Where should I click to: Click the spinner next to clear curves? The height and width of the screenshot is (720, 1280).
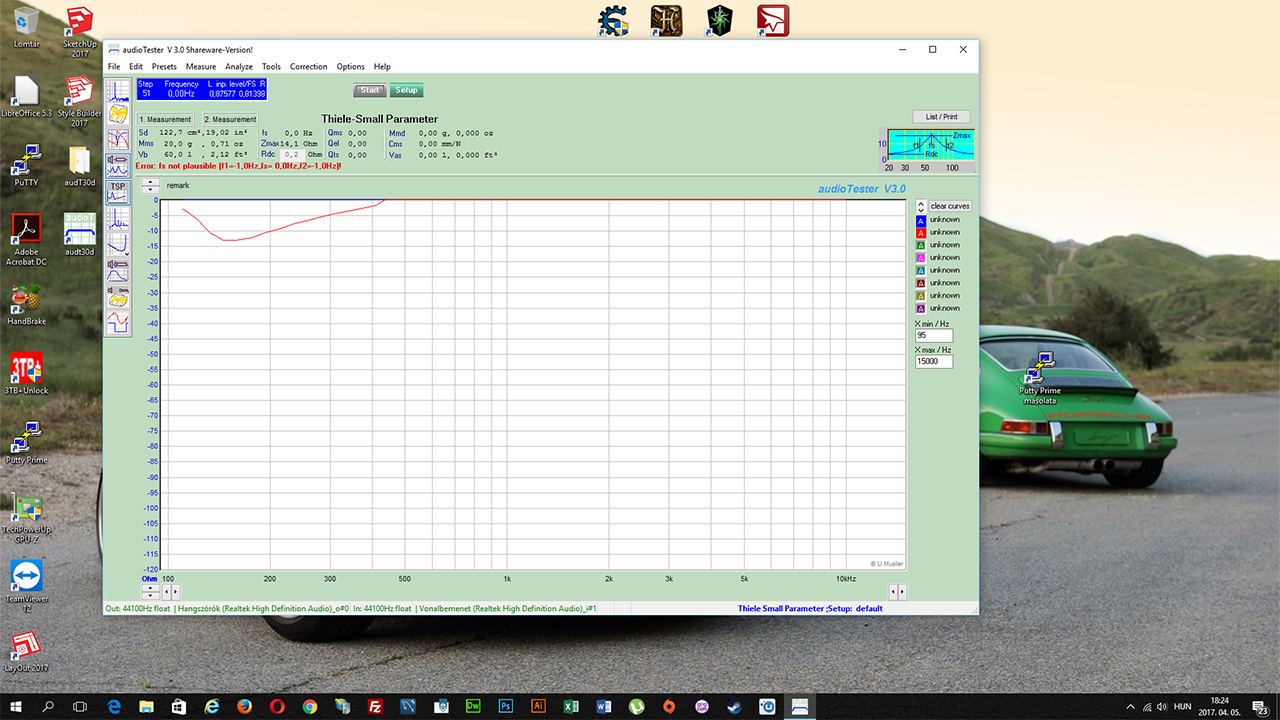921,206
